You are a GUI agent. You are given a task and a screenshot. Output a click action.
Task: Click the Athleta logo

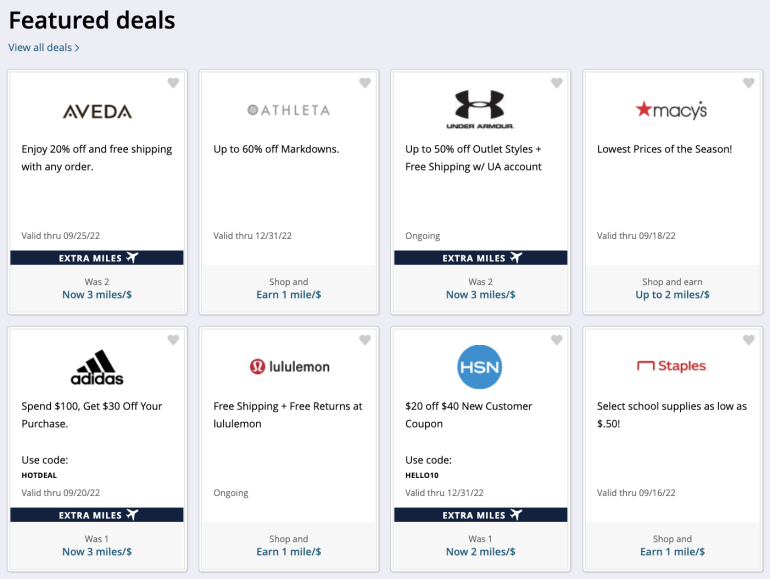(x=288, y=110)
